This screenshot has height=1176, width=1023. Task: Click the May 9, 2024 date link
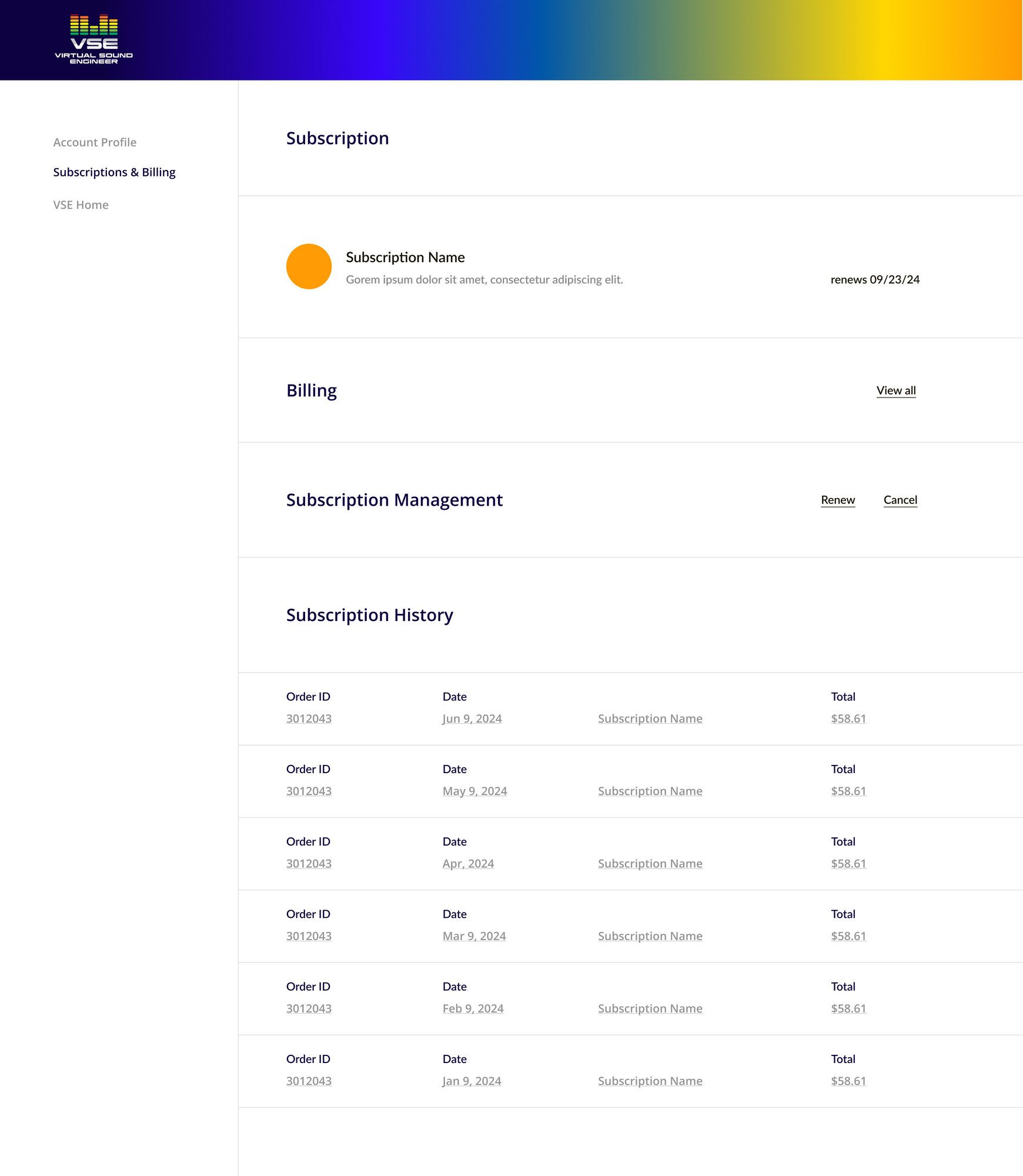[474, 791]
